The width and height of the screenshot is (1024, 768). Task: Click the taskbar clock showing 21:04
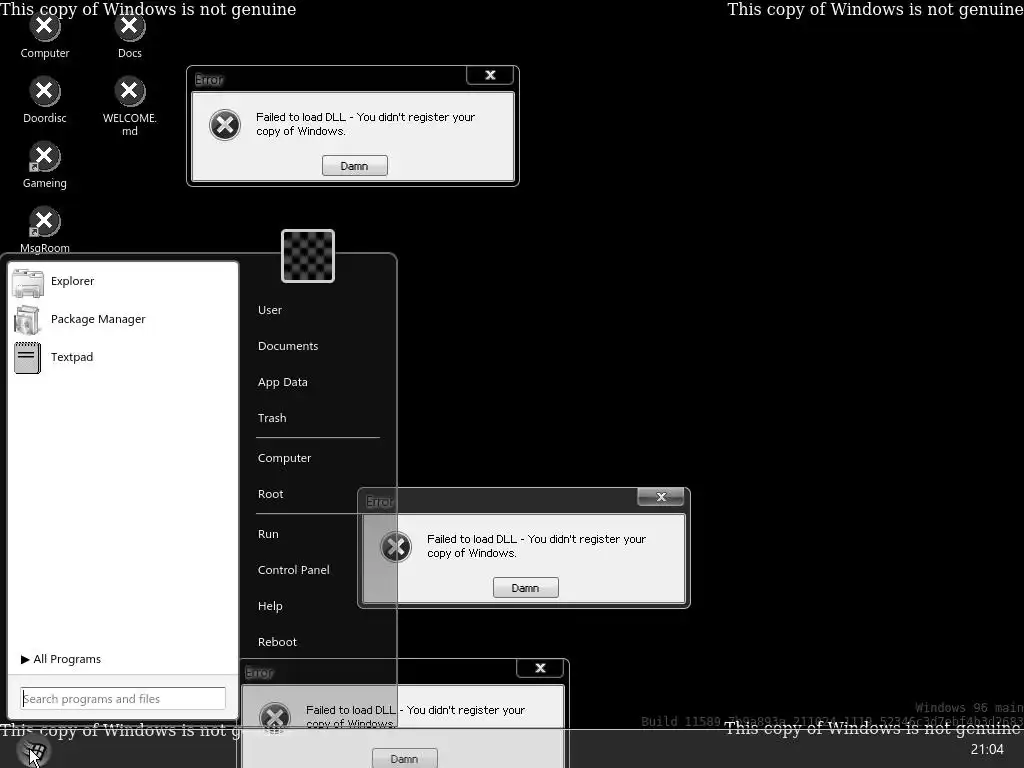(x=987, y=750)
